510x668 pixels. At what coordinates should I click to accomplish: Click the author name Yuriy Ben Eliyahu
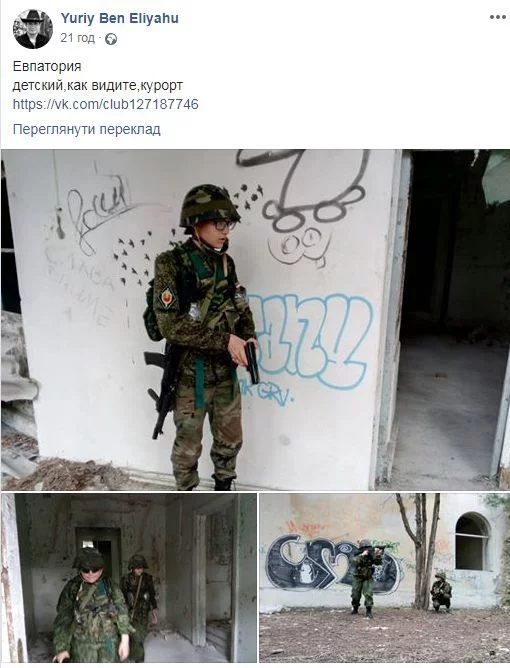119,18
